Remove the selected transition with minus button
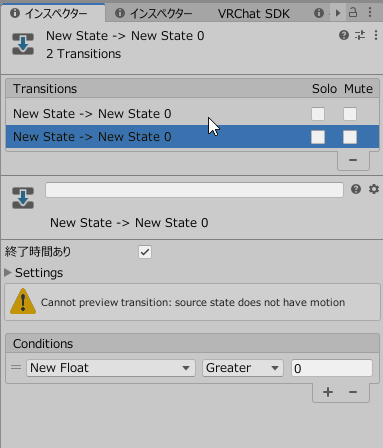The height and width of the screenshot is (448, 383). coord(353,160)
